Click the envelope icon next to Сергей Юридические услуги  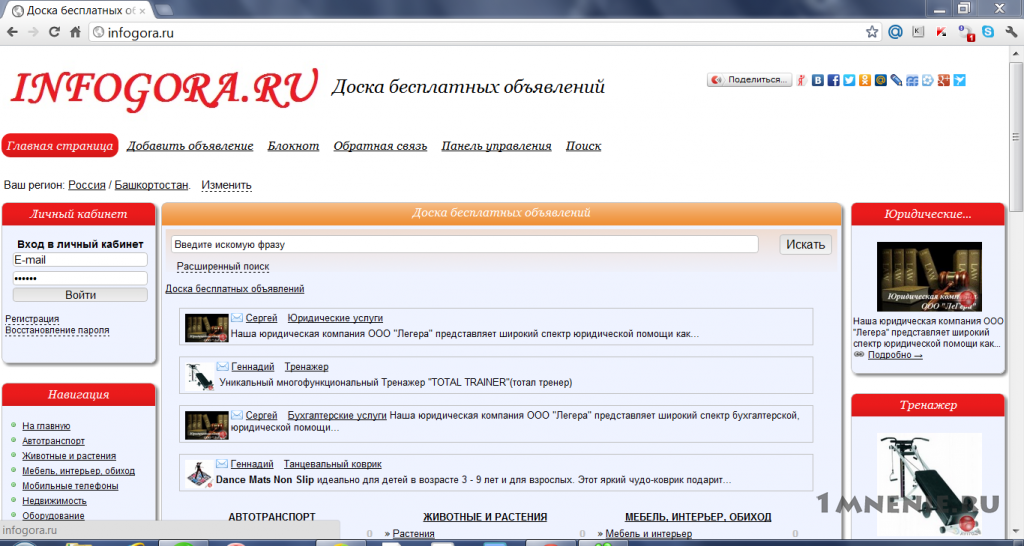[x=236, y=318]
